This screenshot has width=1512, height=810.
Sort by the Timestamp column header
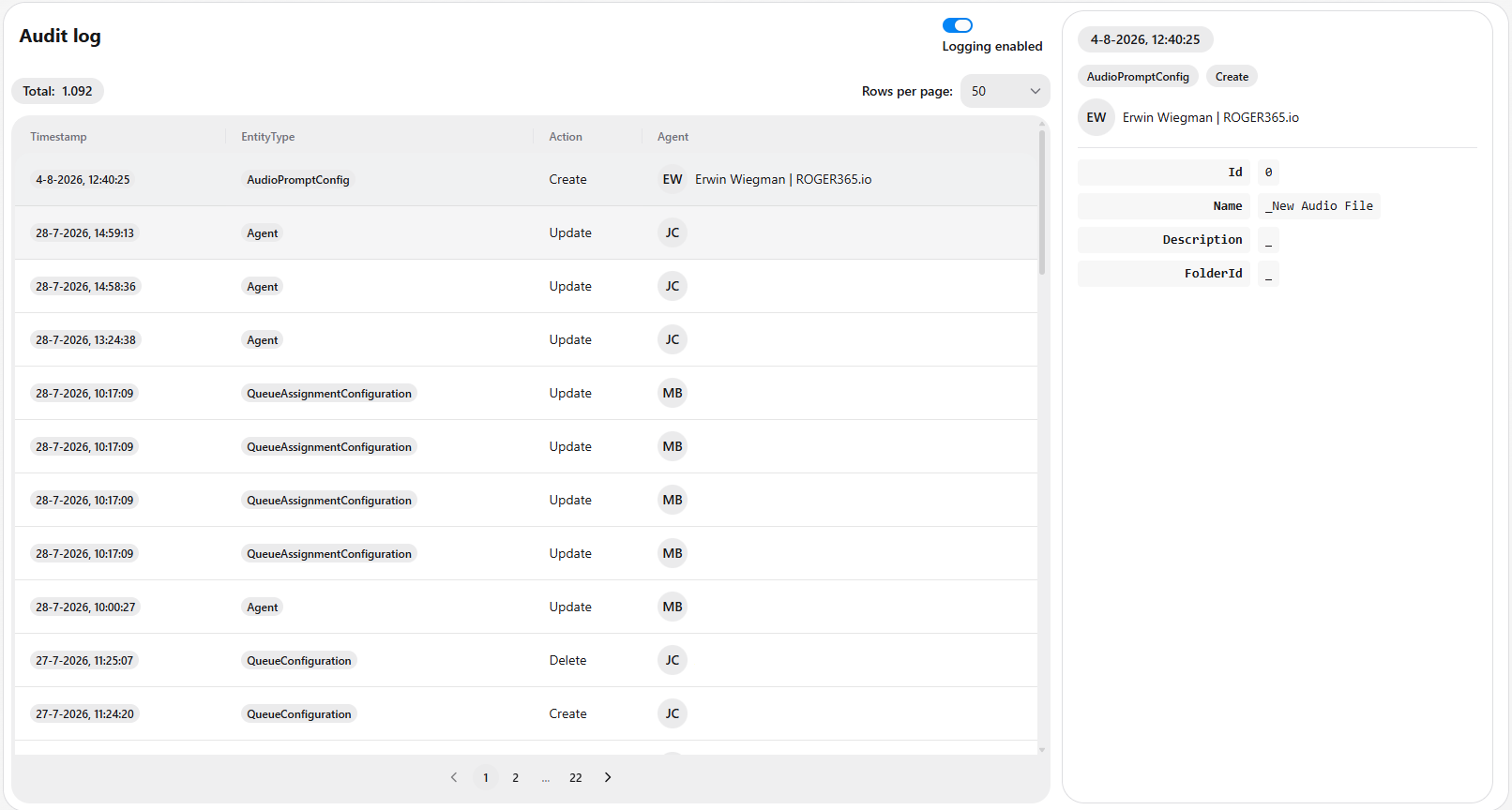coord(58,137)
